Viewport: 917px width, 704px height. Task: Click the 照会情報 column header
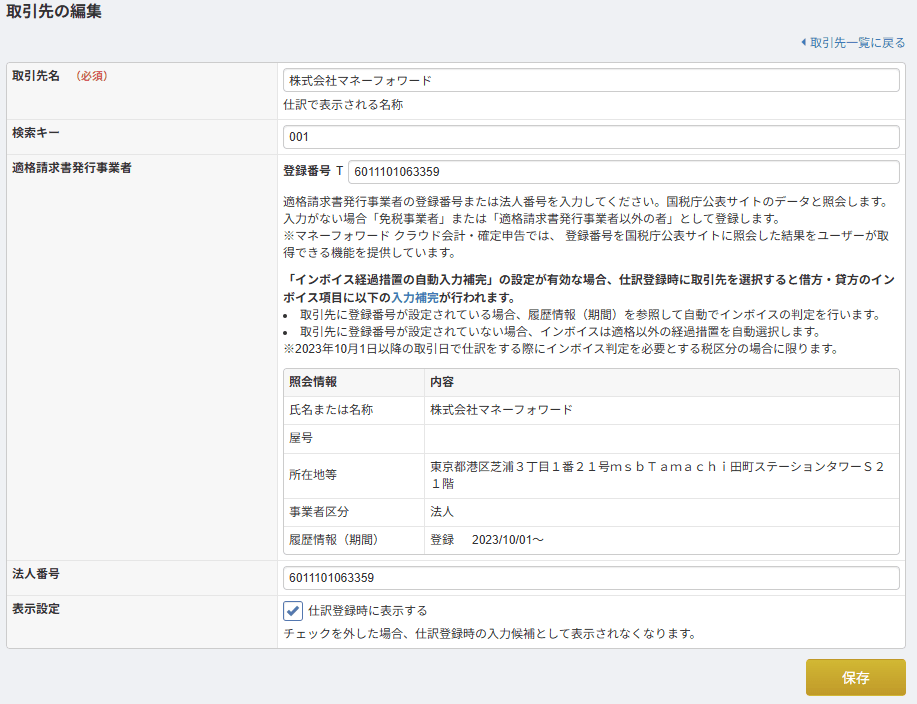tap(354, 382)
